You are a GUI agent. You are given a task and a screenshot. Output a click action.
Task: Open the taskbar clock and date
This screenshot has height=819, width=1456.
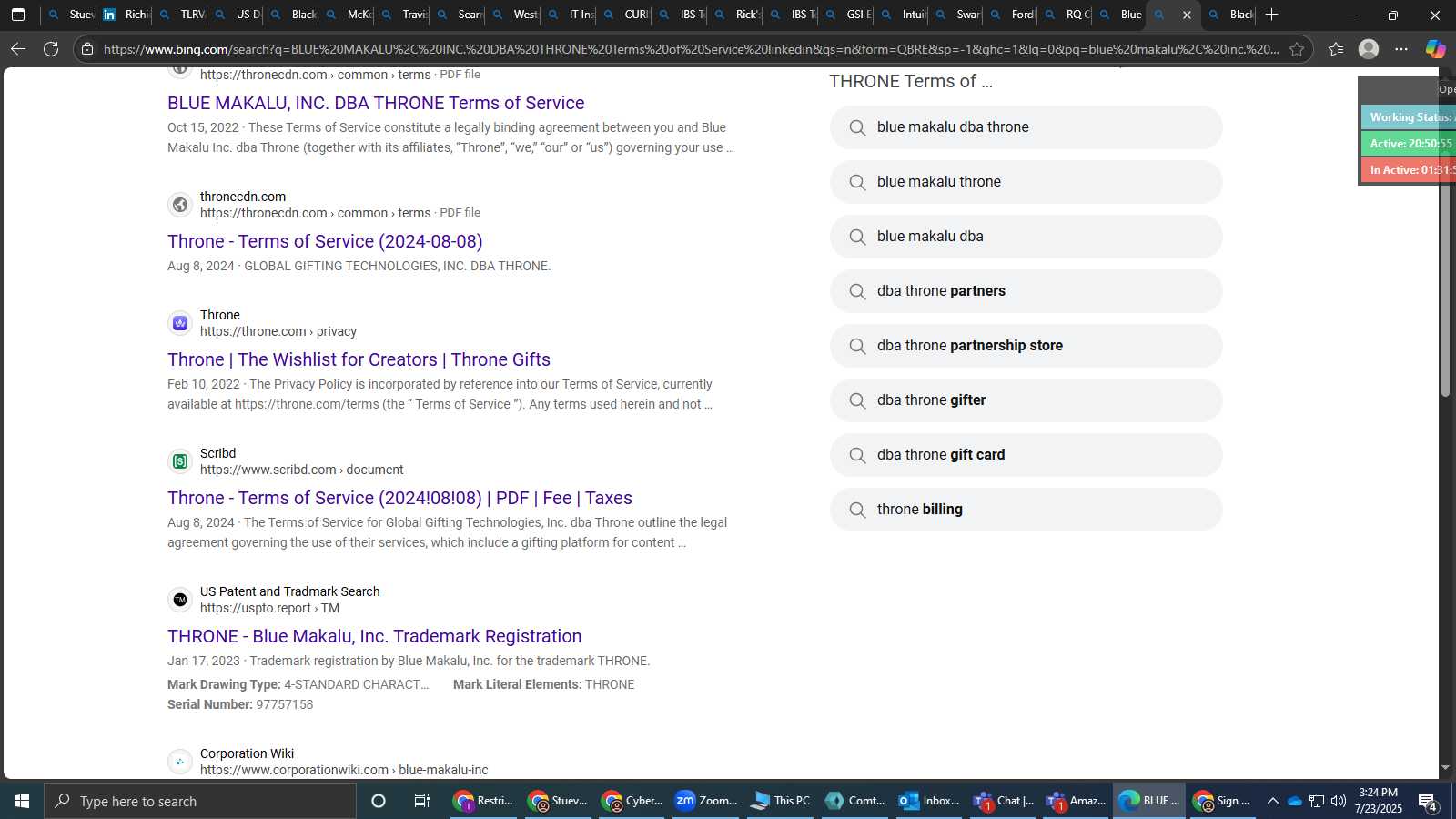pyautogui.click(x=1379, y=801)
